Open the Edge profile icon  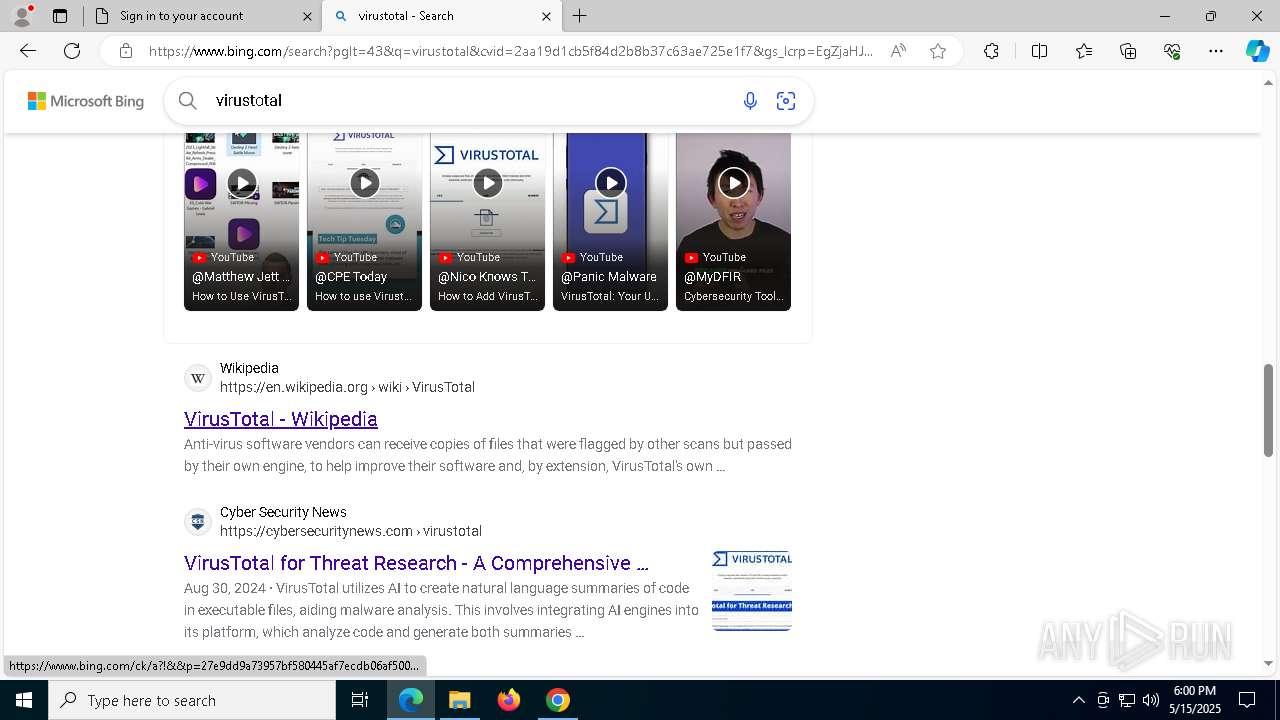point(22,16)
